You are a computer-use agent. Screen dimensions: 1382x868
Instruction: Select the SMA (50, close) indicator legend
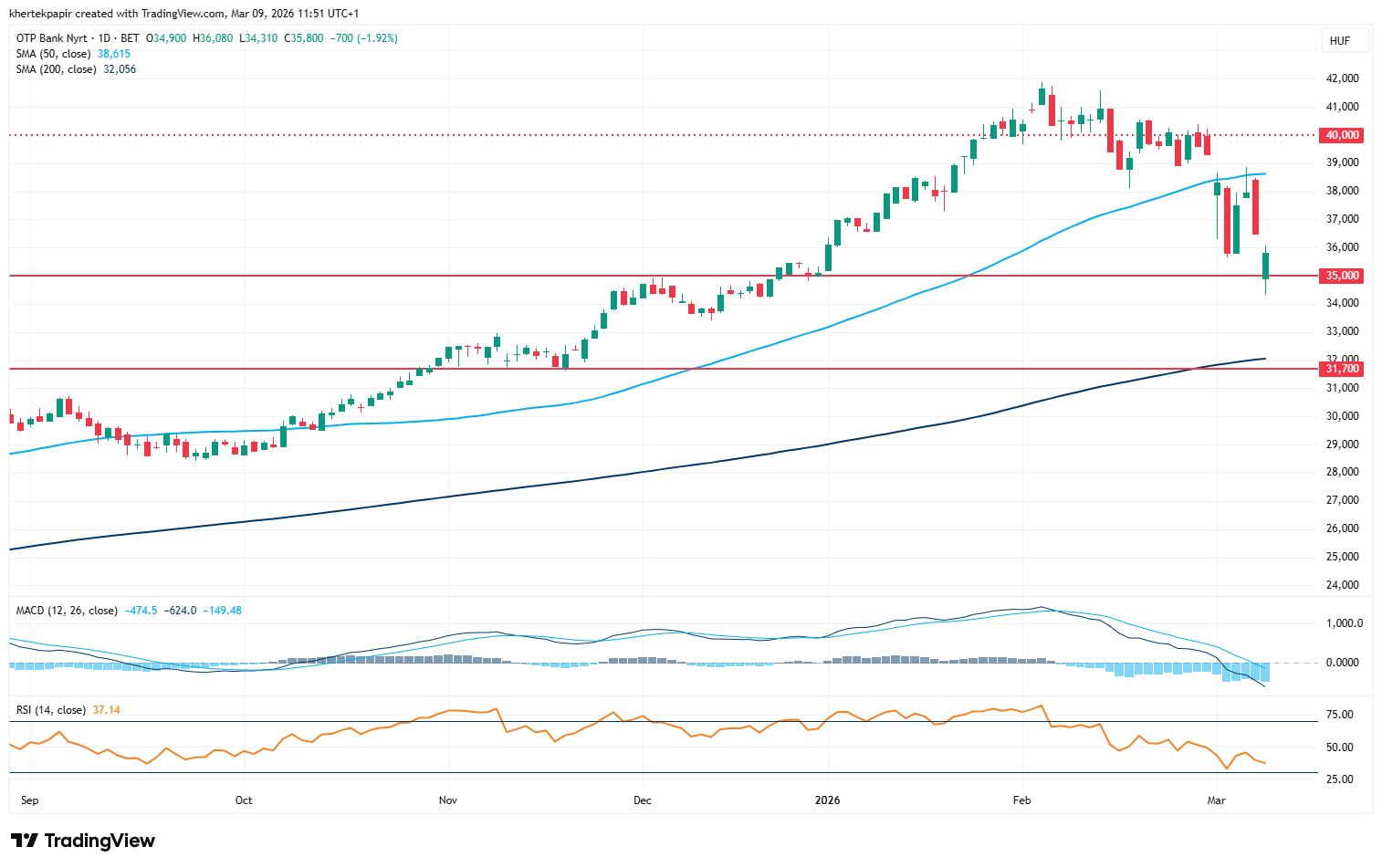55,54
